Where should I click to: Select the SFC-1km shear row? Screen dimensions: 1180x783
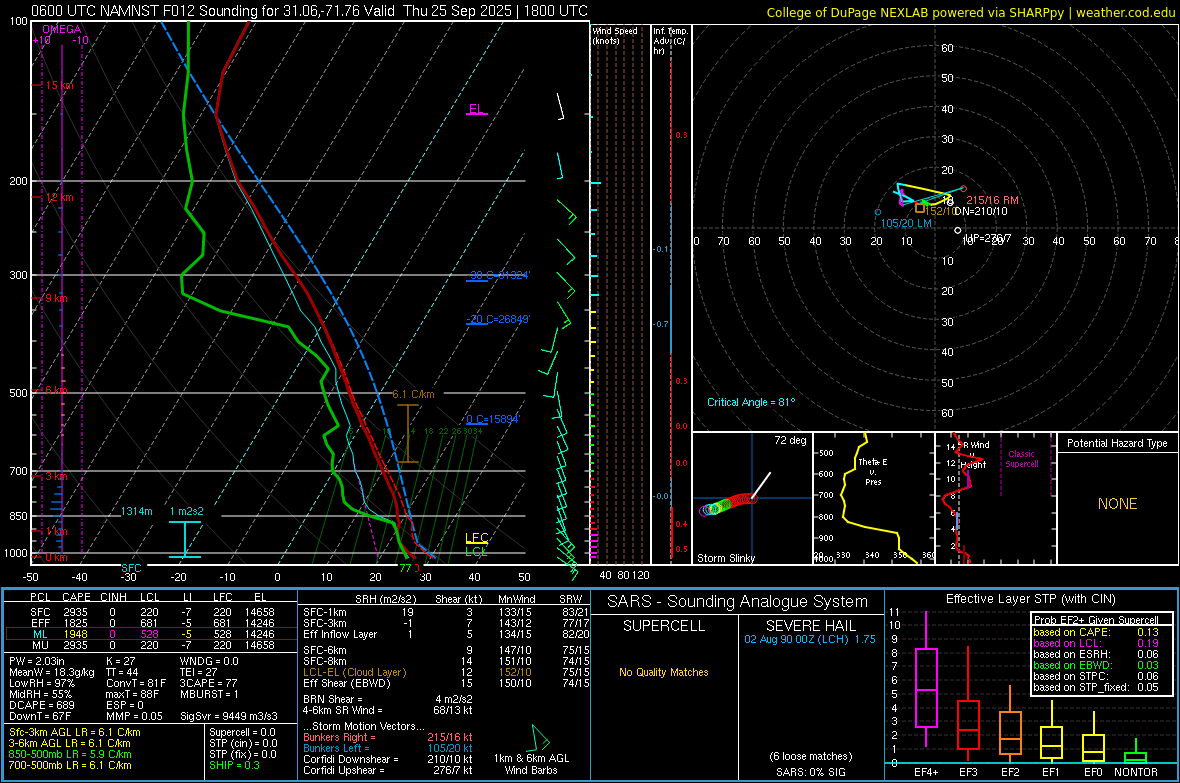pyautogui.click(x=446, y=613)
